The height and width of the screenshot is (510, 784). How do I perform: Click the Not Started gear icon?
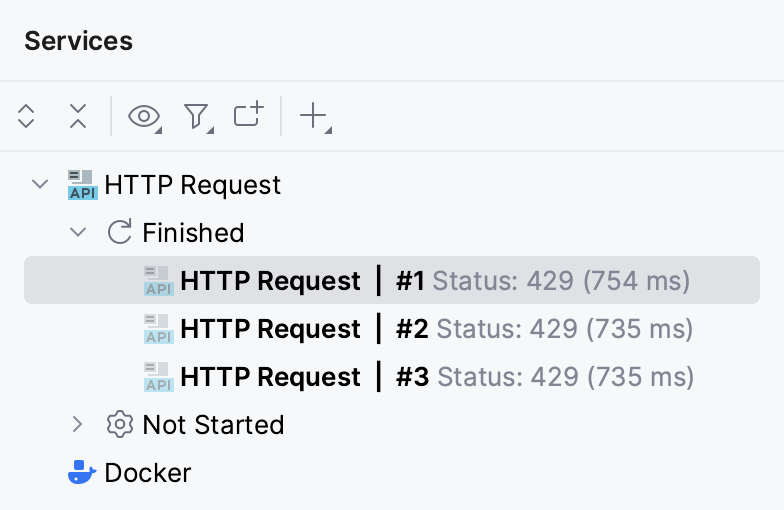coord(119,425)
